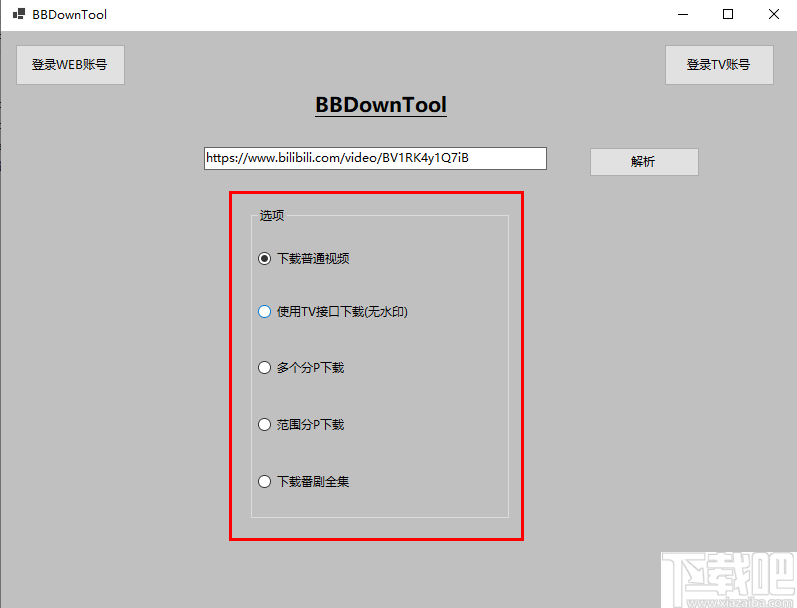Image resolution: width=797 pixels, height=608 pixels.
Task: Select the 下载番剧全集 radio option
Action: click(x=303, y=481)
